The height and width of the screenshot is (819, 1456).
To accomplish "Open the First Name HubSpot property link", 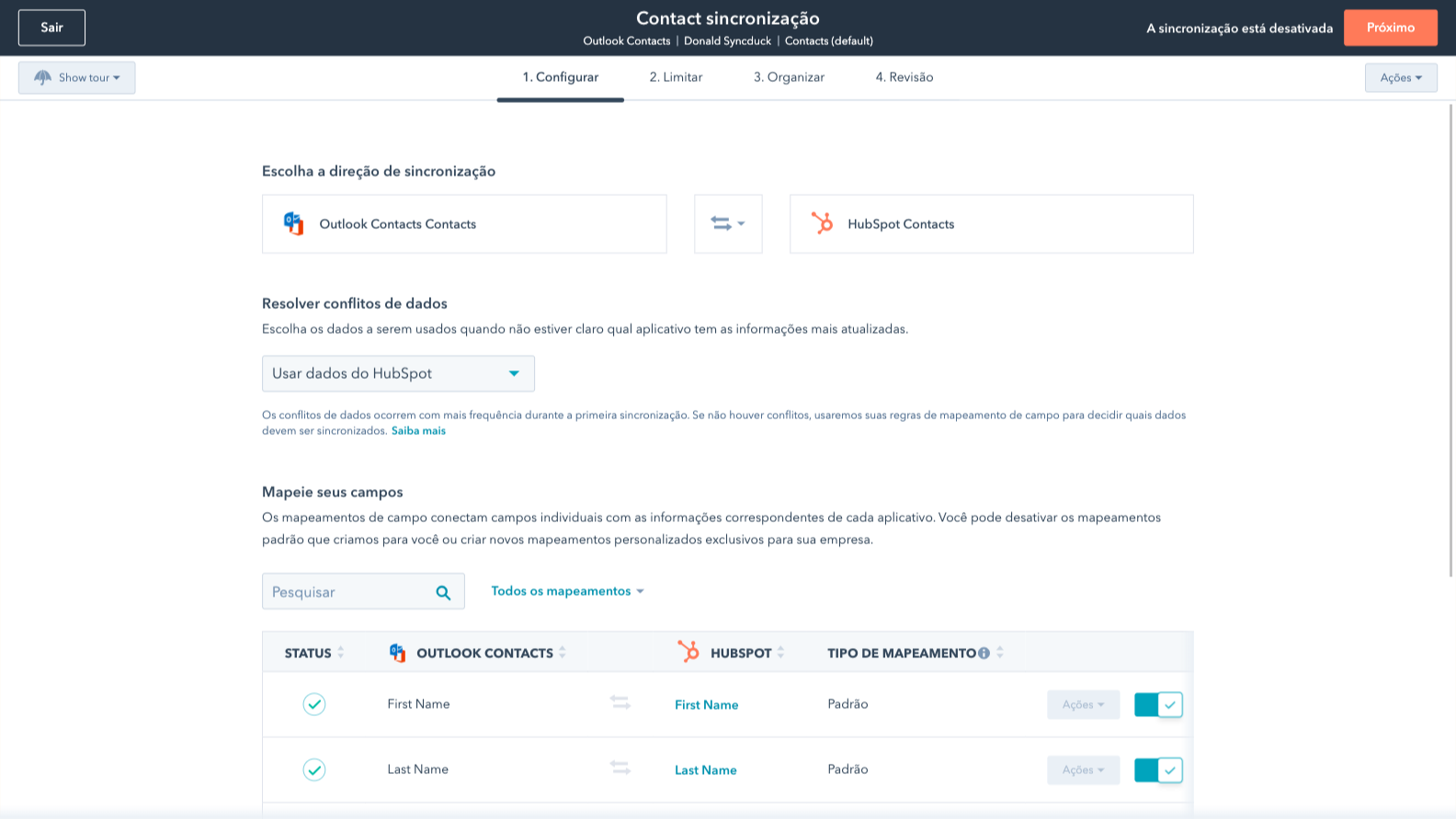I will coord(707,705).
